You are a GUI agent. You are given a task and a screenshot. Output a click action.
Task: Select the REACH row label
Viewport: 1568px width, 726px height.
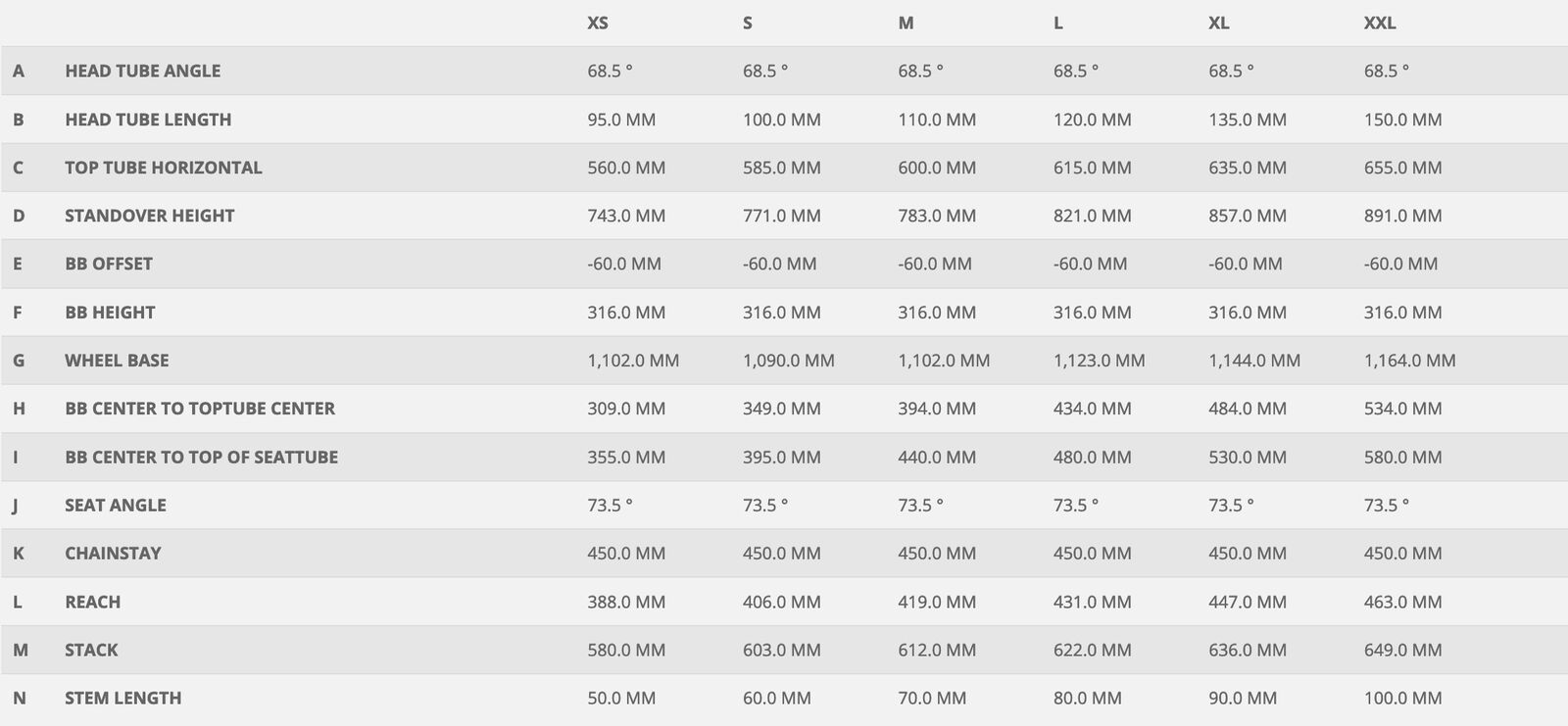92,602
